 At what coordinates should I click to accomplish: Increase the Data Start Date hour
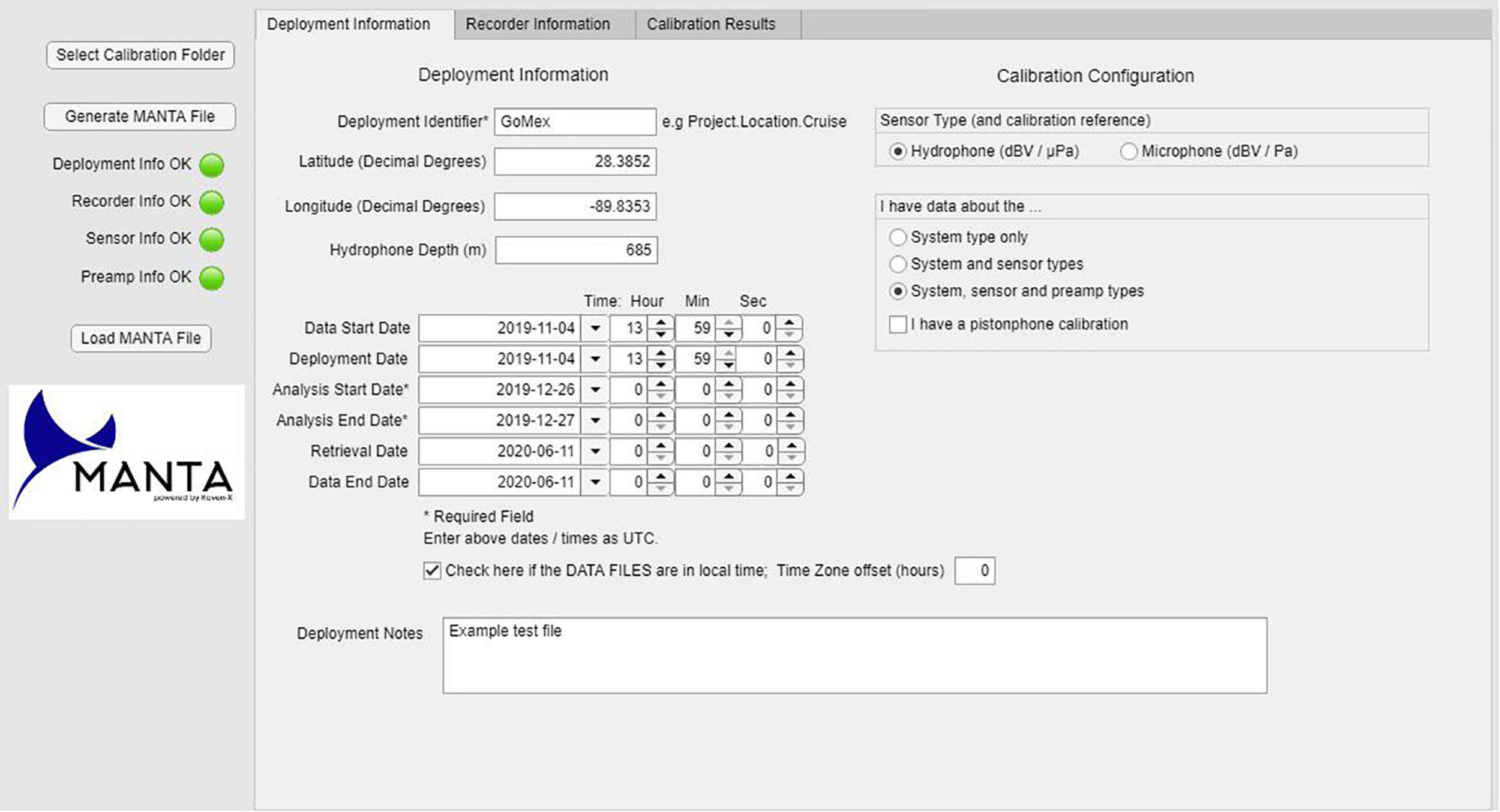point(661,323)
